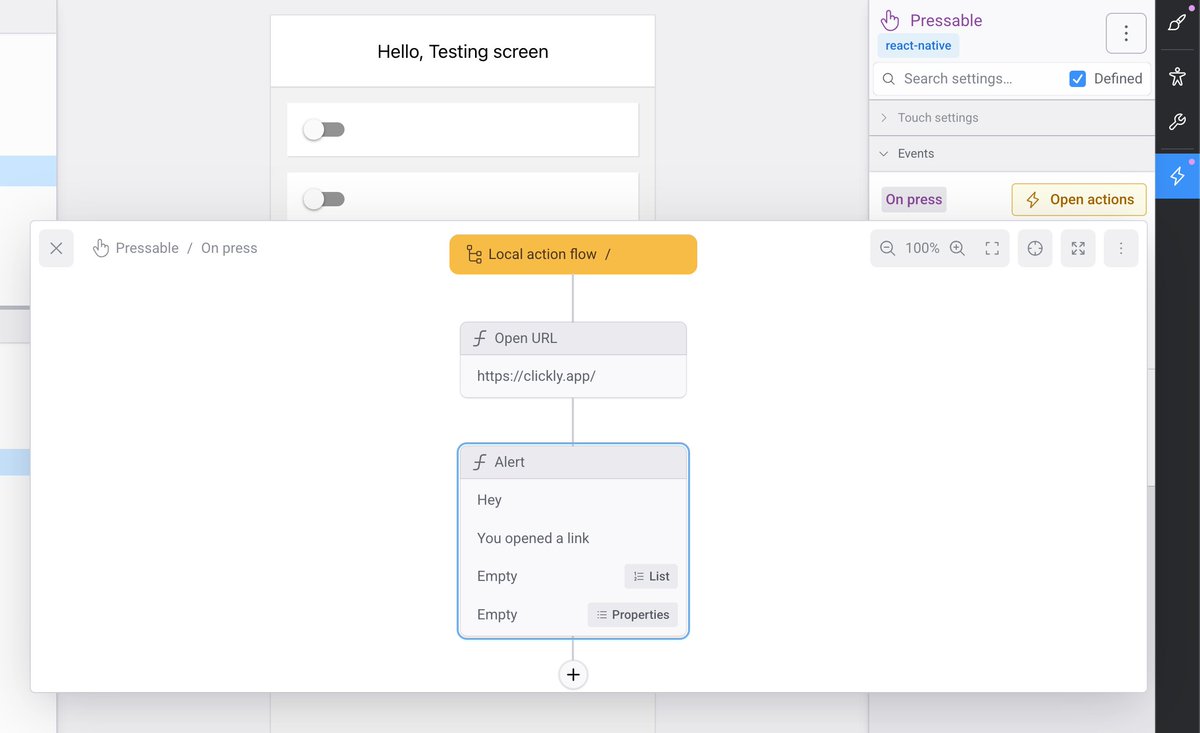Viewport: 1200px width, 733px height.
Task: Click the crosshair recenter icon
Action: point(1035,248)
